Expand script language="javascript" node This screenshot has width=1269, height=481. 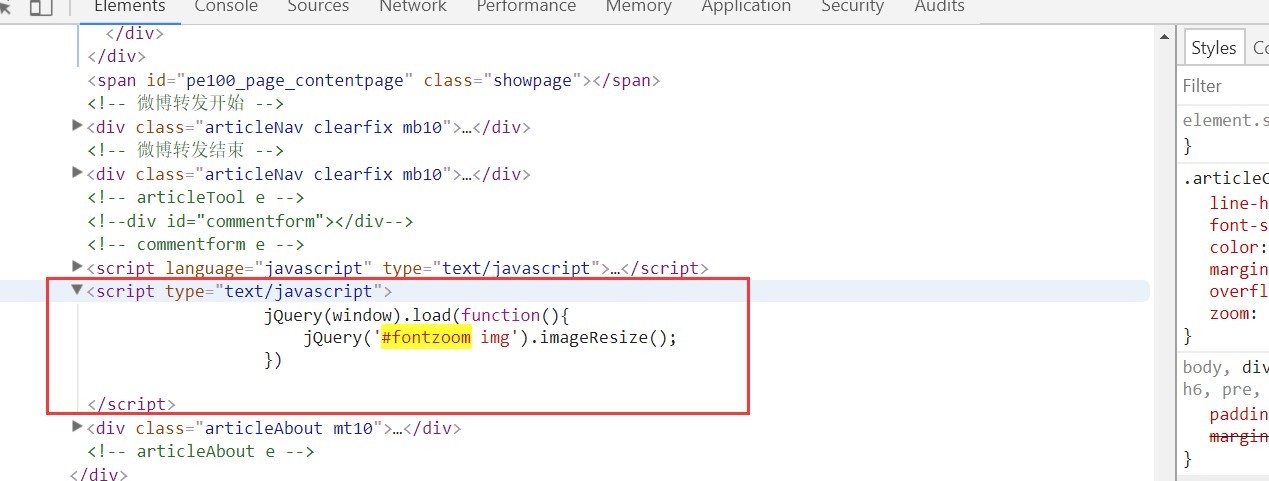(77, 266)
